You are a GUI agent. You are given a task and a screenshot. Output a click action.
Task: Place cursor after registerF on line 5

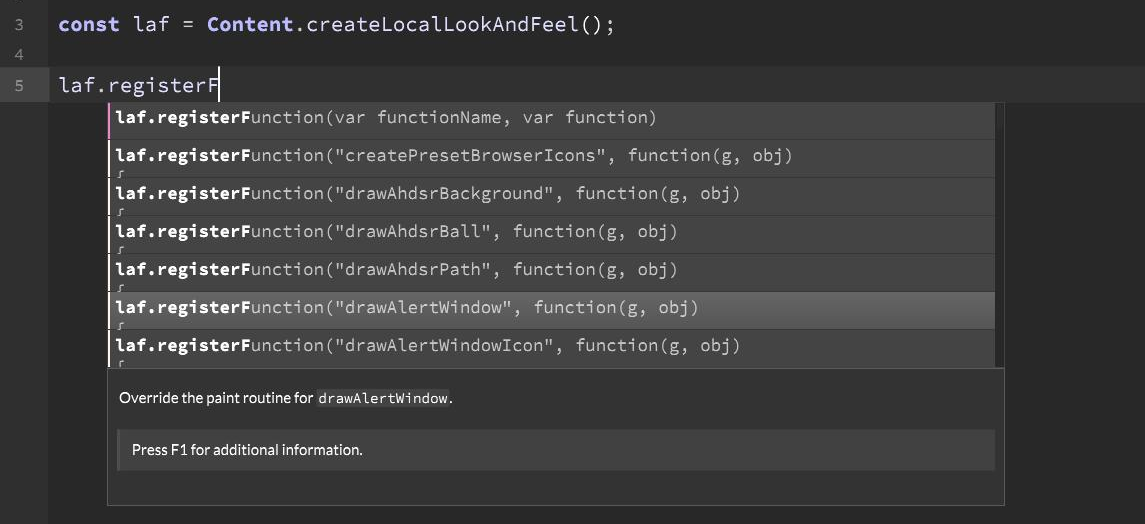tap(219, 86)
